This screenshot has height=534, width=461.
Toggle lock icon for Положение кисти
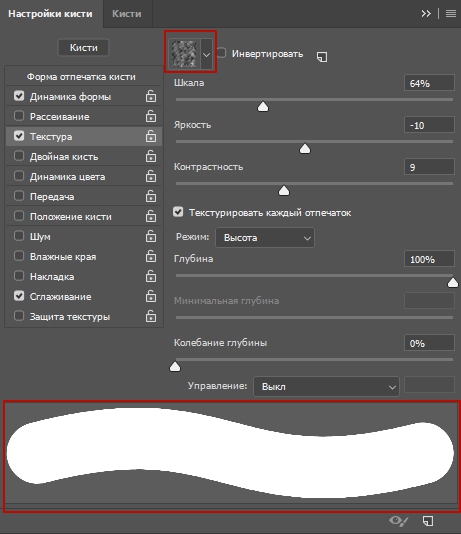coord(151,217)
